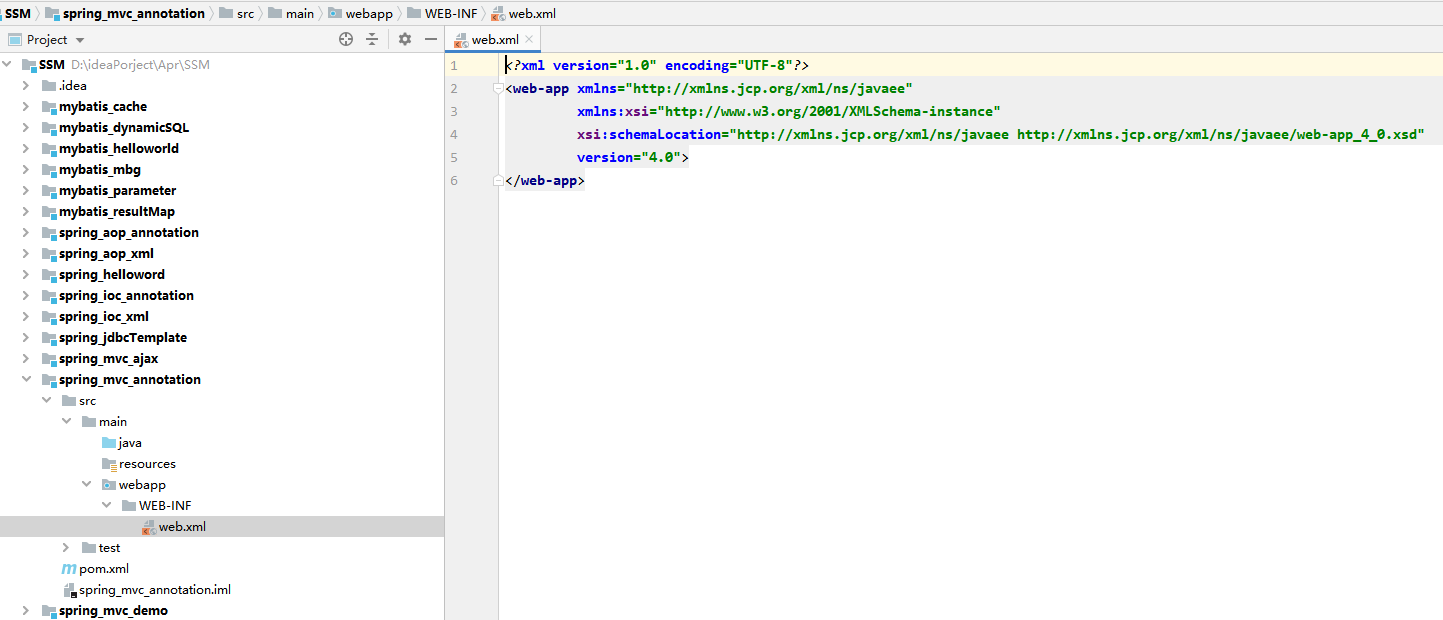Select spring_mvc_ajax module

click(108, 358)
